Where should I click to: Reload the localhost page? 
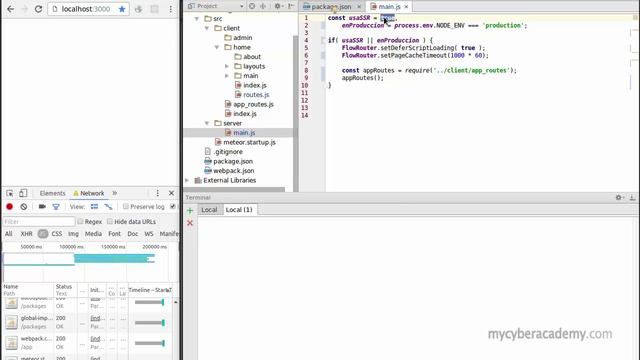coord(38,9)
